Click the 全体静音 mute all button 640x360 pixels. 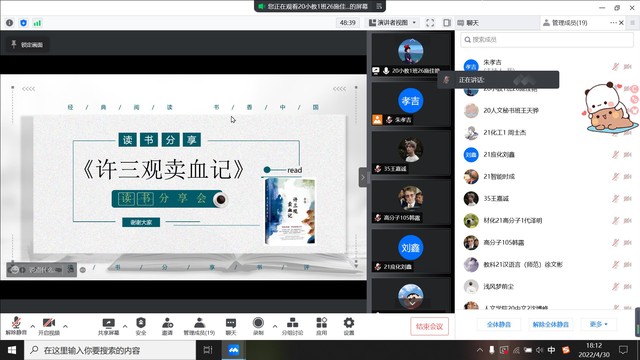[499, 324]
